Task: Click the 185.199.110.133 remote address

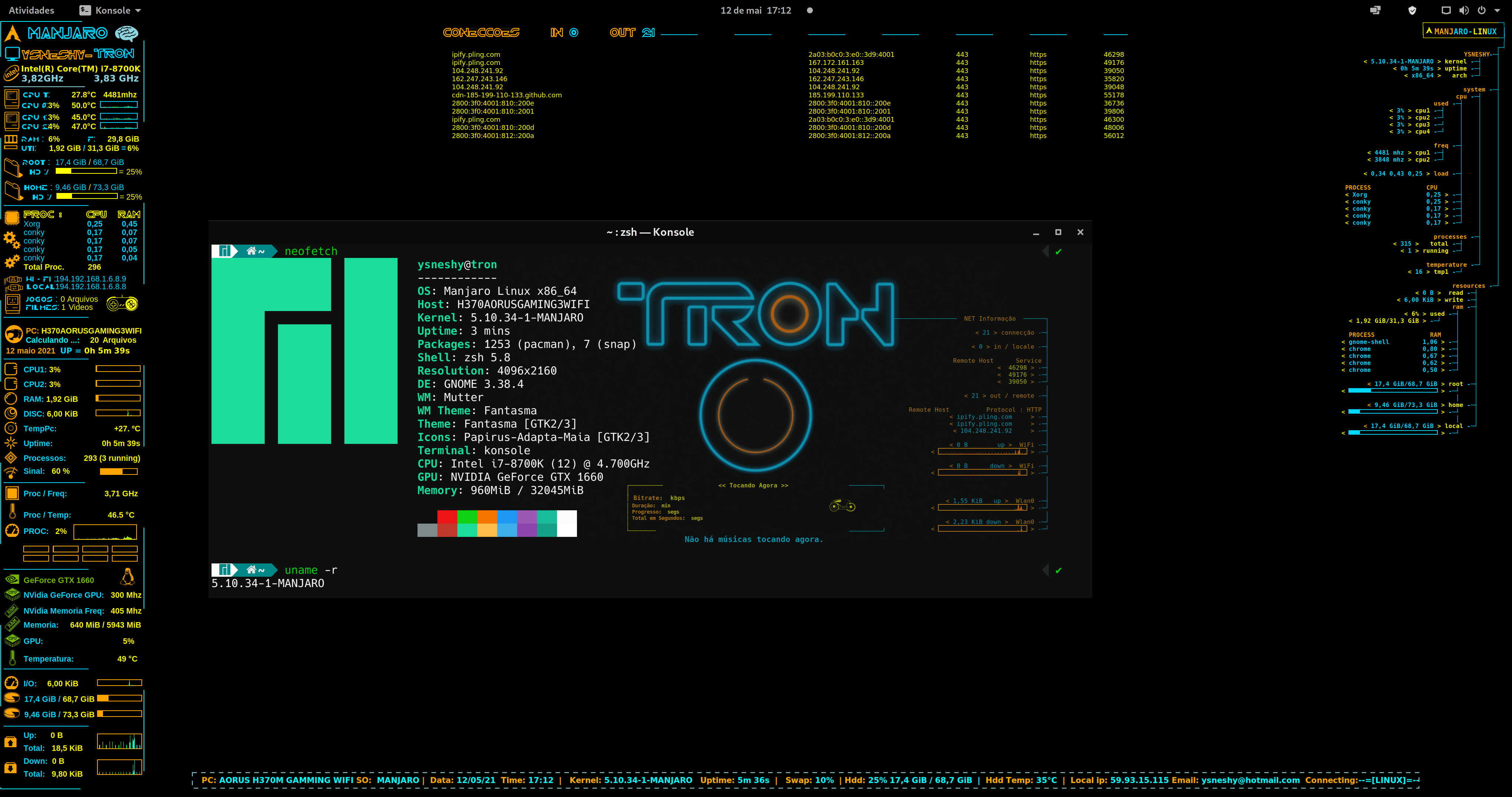Action: pos(836,95)
